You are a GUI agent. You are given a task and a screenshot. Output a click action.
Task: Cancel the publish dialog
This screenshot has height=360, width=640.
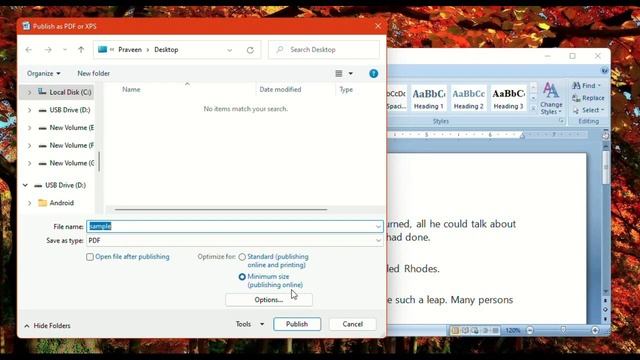353,324
